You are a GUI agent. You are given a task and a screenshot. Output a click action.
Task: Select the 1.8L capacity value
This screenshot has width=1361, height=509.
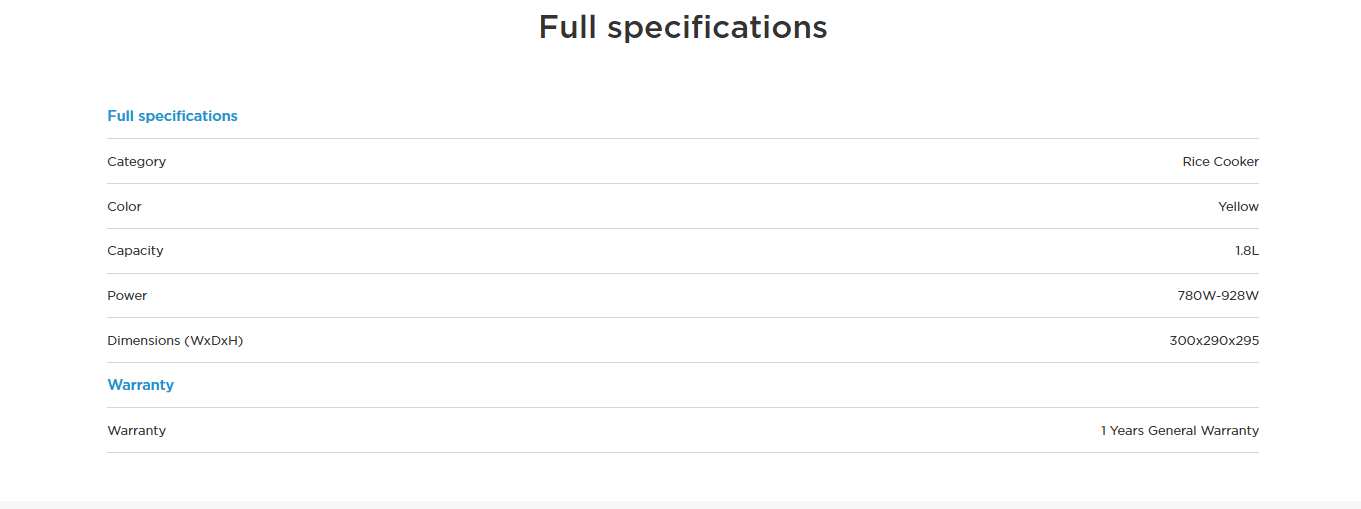[1246, 251]
